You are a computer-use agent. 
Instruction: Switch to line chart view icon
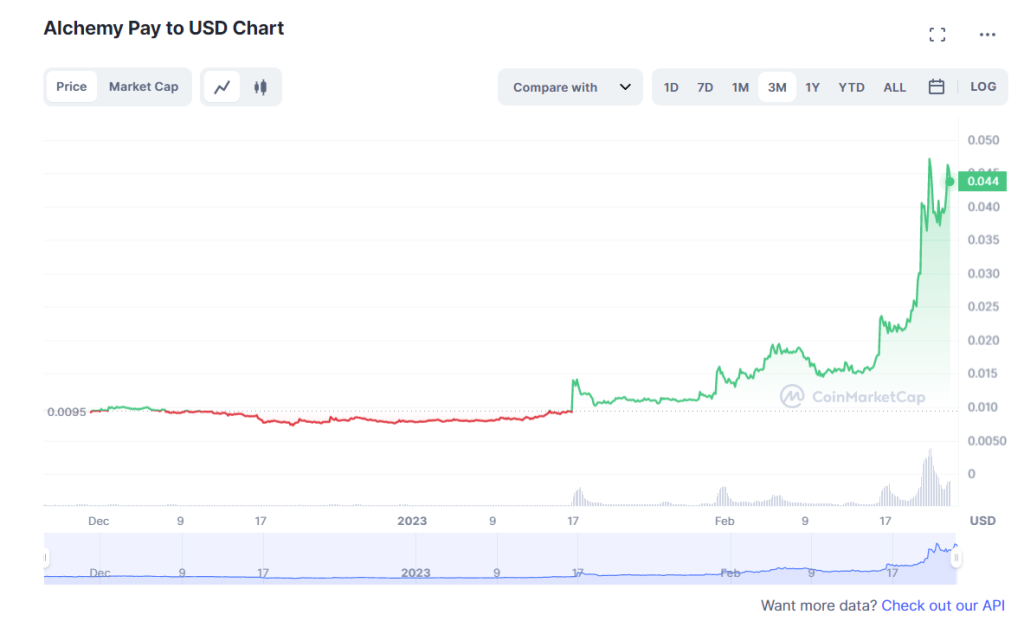(x=222, y=87)
